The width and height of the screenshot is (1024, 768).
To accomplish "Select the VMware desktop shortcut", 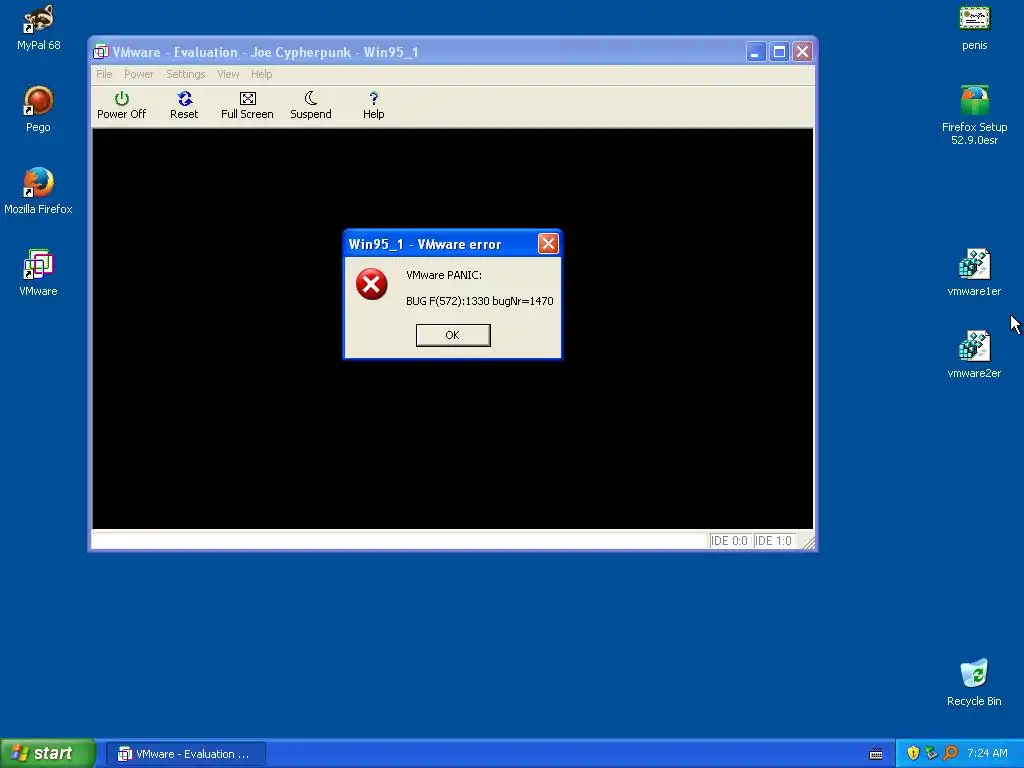I will 38,273.
